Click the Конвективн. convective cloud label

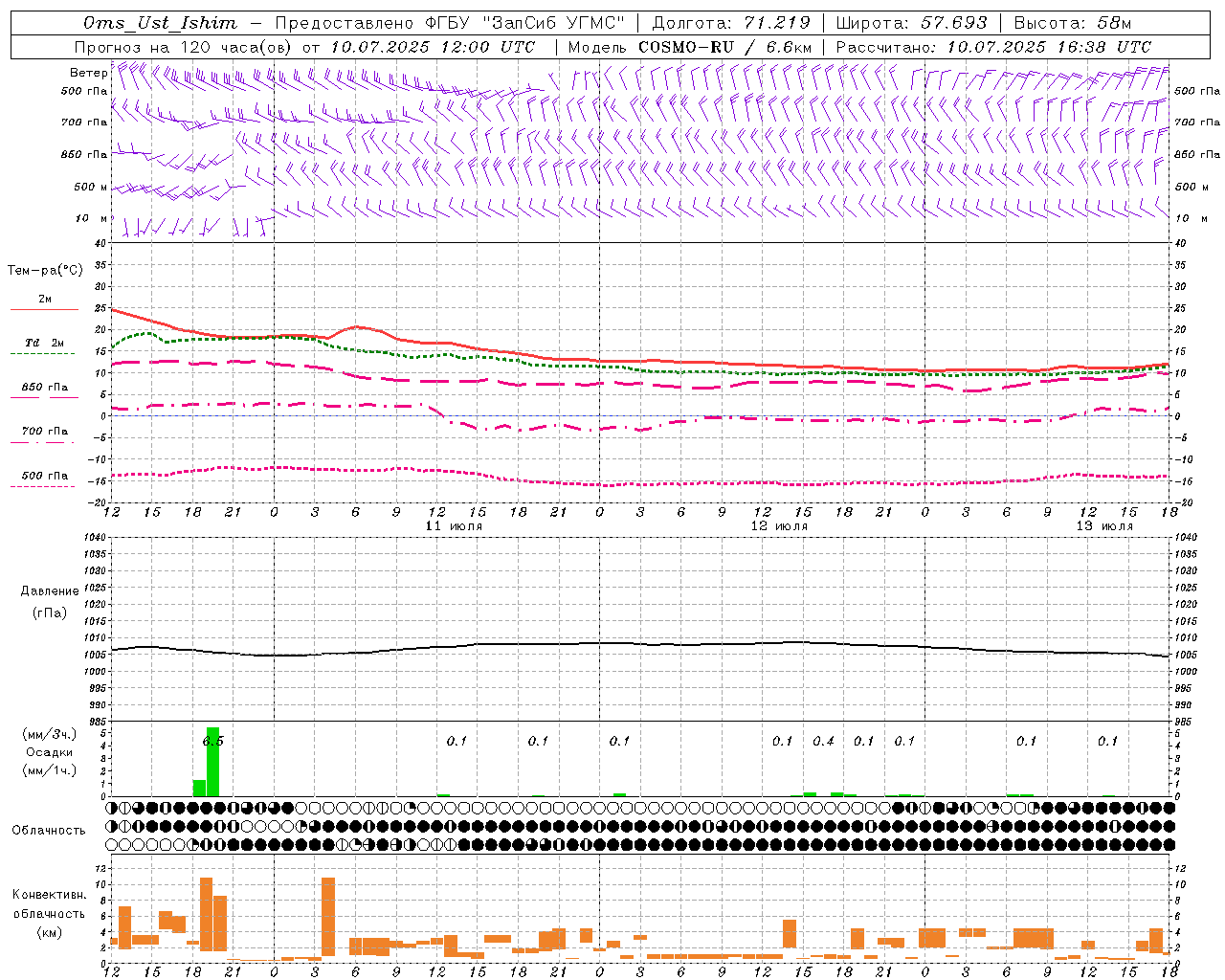tap(49, 895)
